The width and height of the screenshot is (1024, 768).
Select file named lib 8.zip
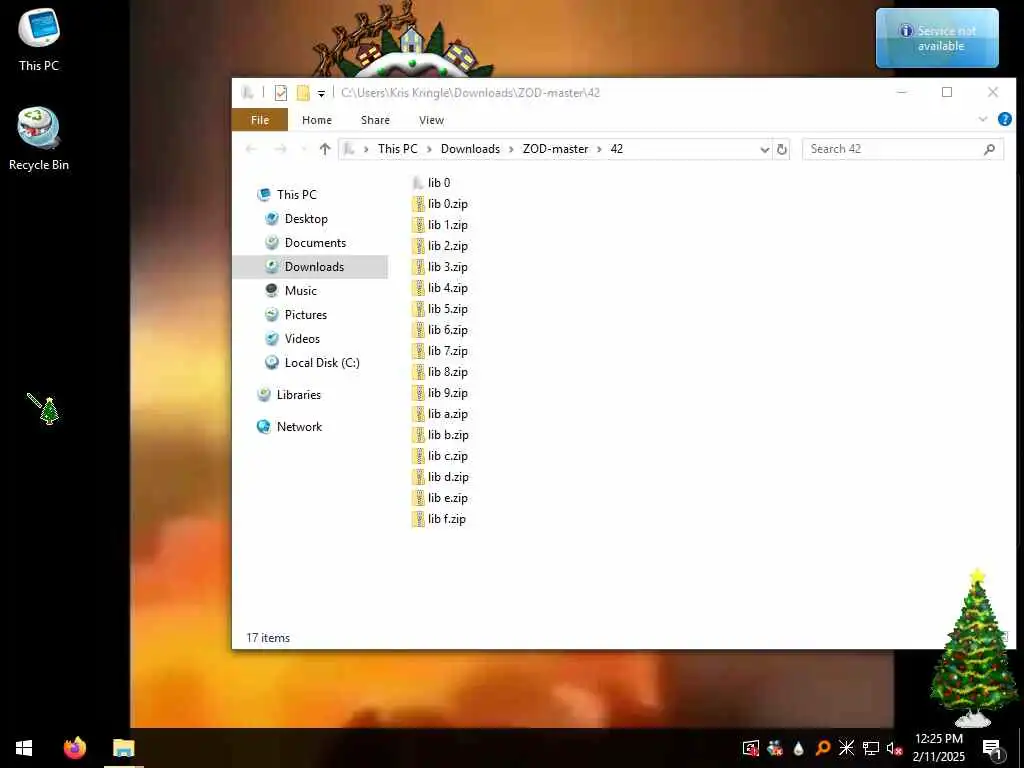pos(440,372)
